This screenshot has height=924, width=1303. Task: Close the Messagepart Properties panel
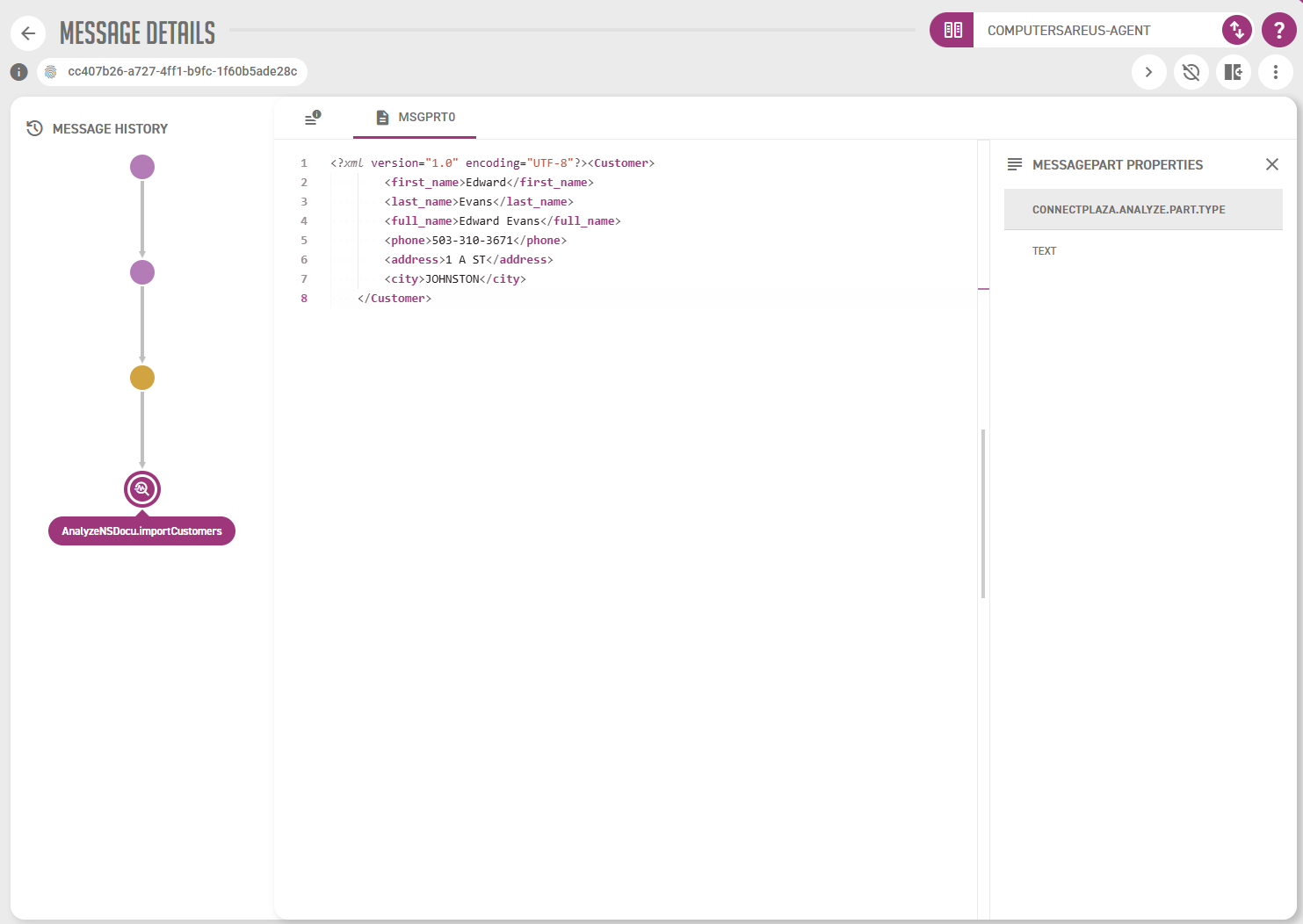click(x=1271, y=164)
